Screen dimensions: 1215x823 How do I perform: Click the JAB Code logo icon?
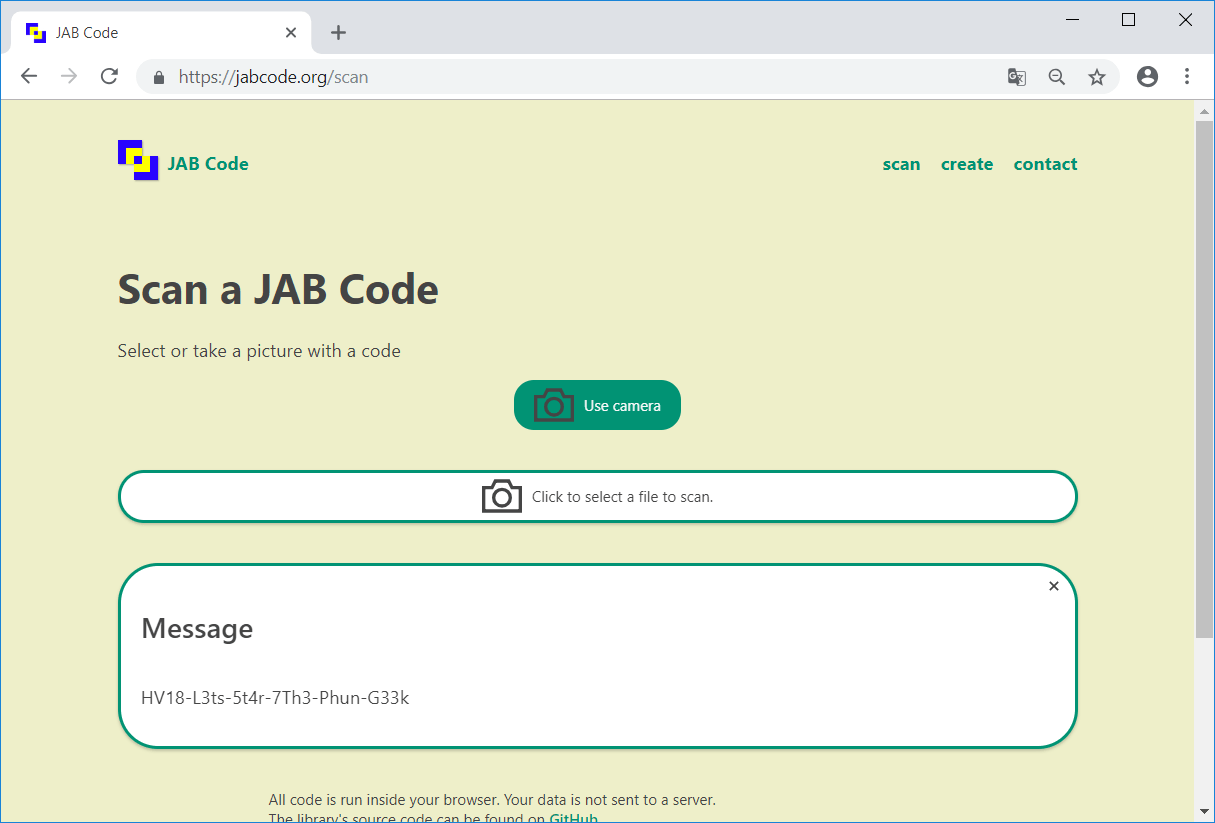137,160
